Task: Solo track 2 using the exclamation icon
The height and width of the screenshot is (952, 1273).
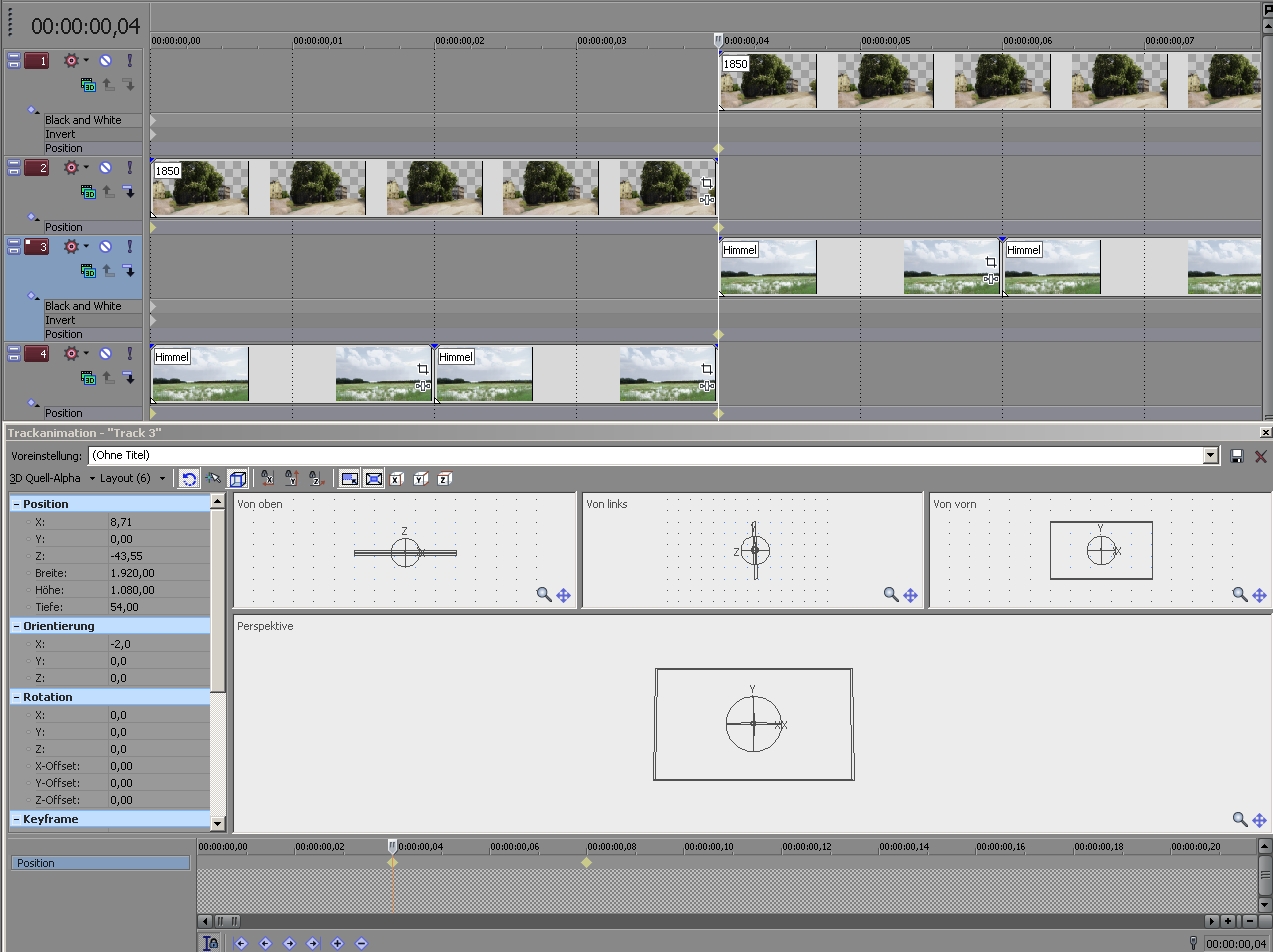Action: coord(129,168)
